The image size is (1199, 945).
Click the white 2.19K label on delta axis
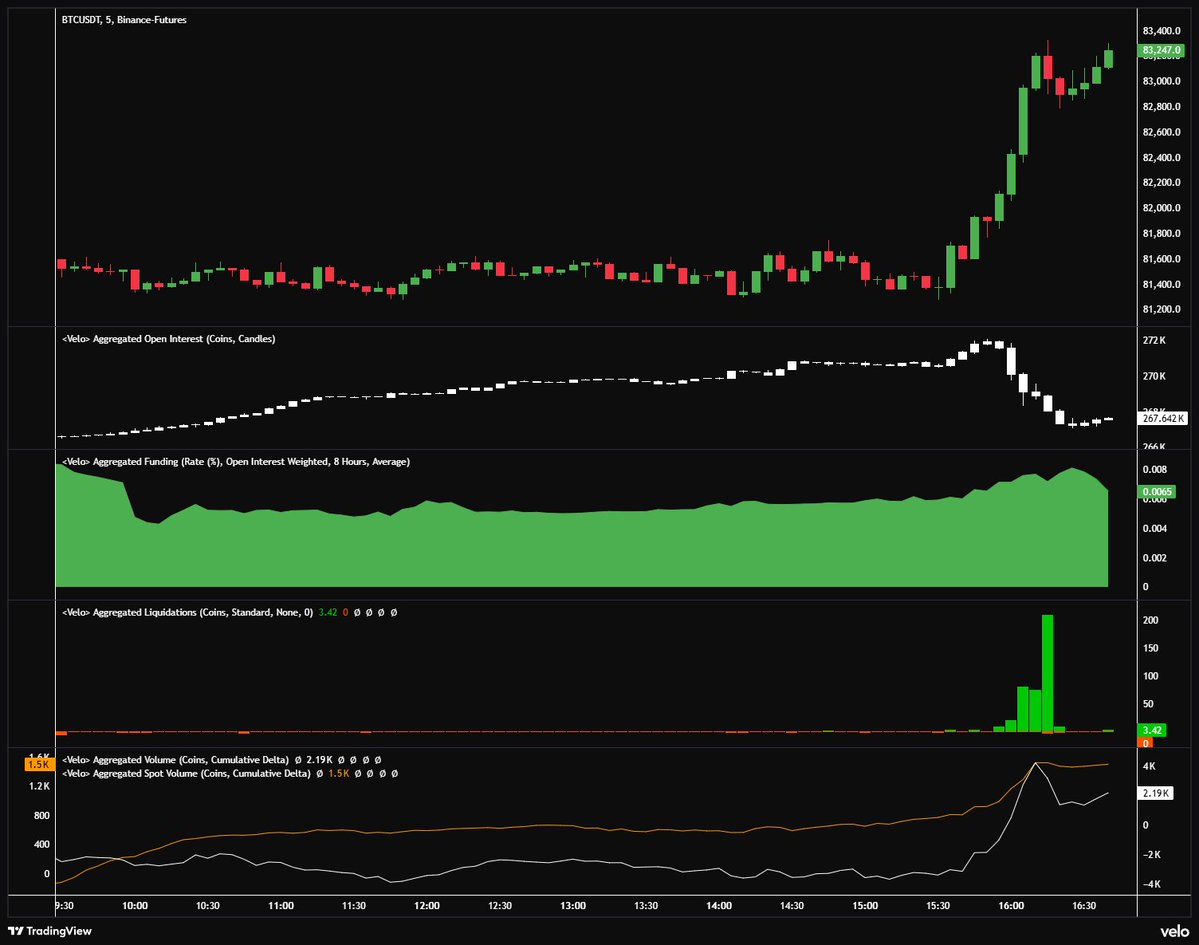pos(1155,793)
